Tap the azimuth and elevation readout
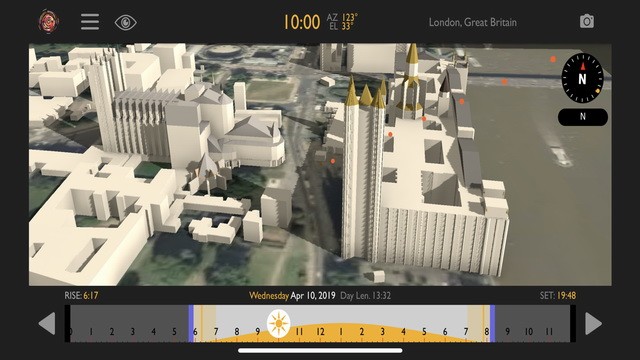 342,22
